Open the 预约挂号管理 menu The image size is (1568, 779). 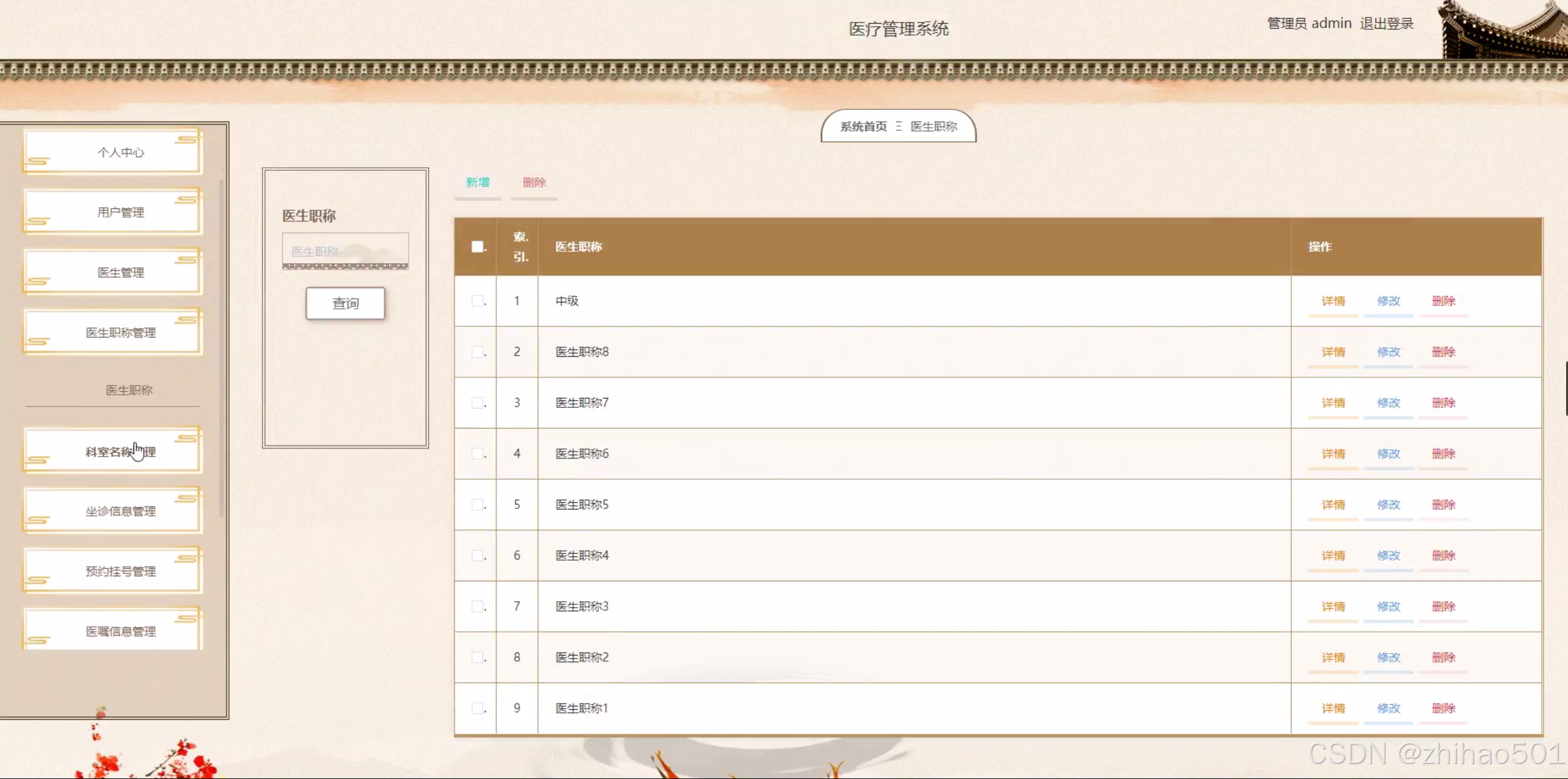point(120,571)
